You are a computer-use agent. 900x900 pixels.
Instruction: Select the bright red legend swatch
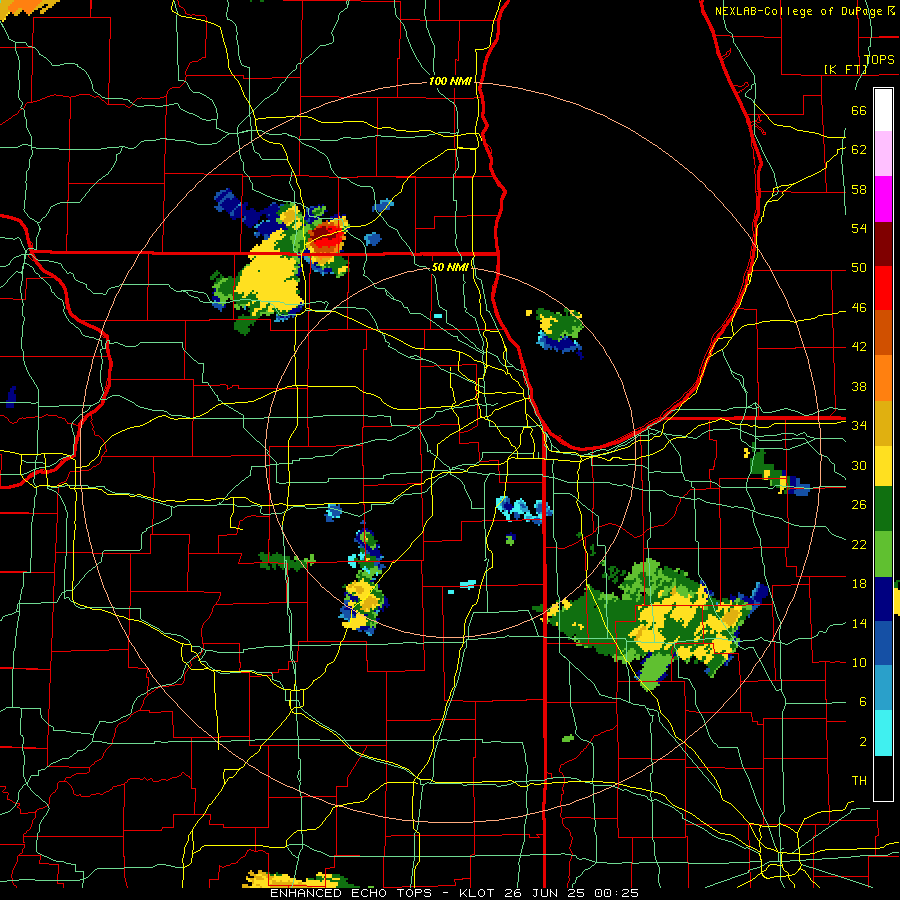tap(883, 288)
